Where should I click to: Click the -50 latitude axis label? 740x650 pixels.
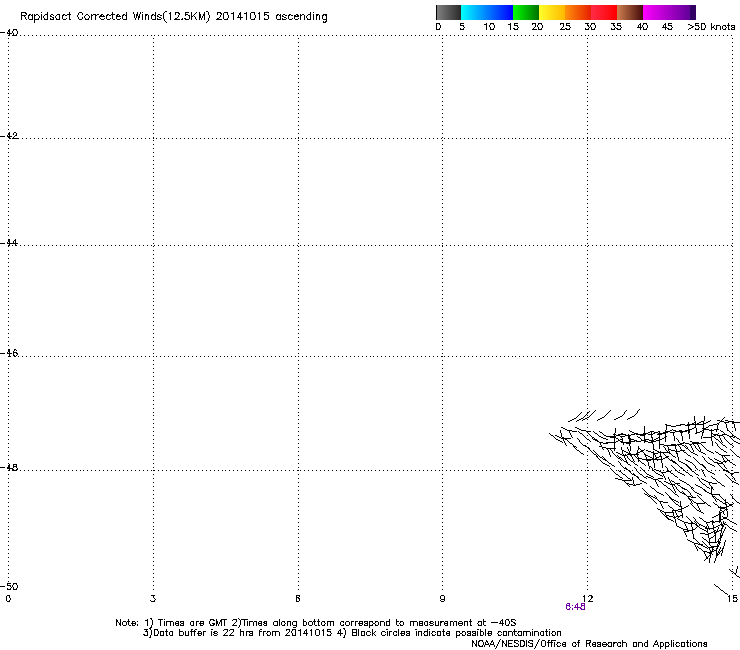click(x=9, y=586)
